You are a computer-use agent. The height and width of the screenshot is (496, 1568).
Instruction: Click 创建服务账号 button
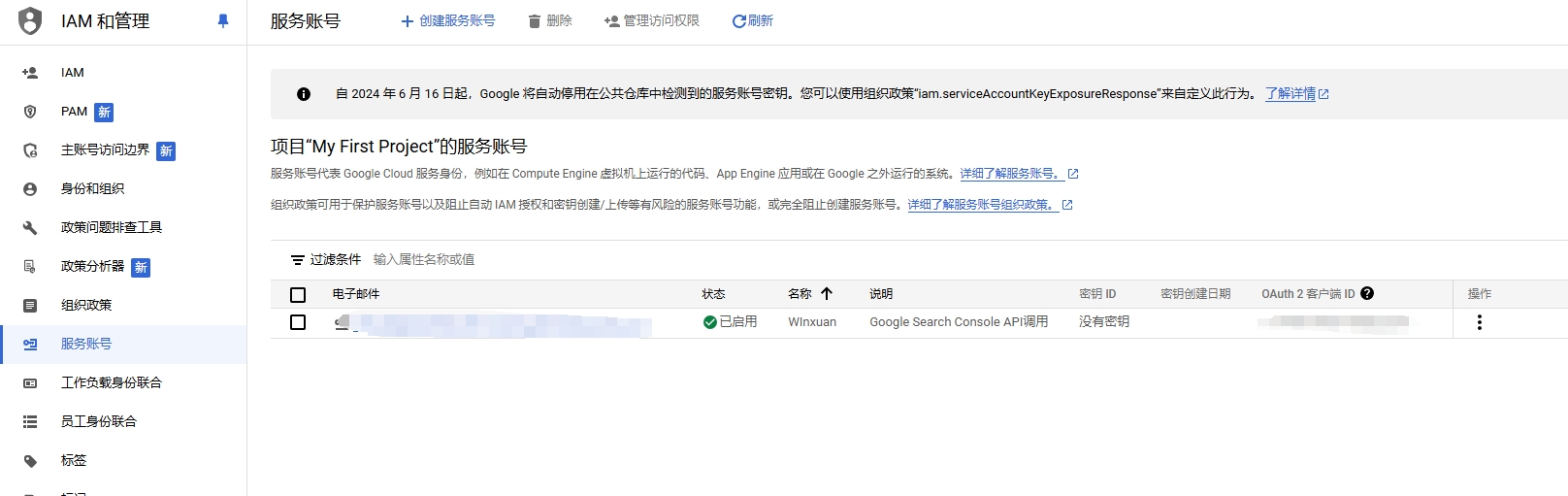click(448, 20)
